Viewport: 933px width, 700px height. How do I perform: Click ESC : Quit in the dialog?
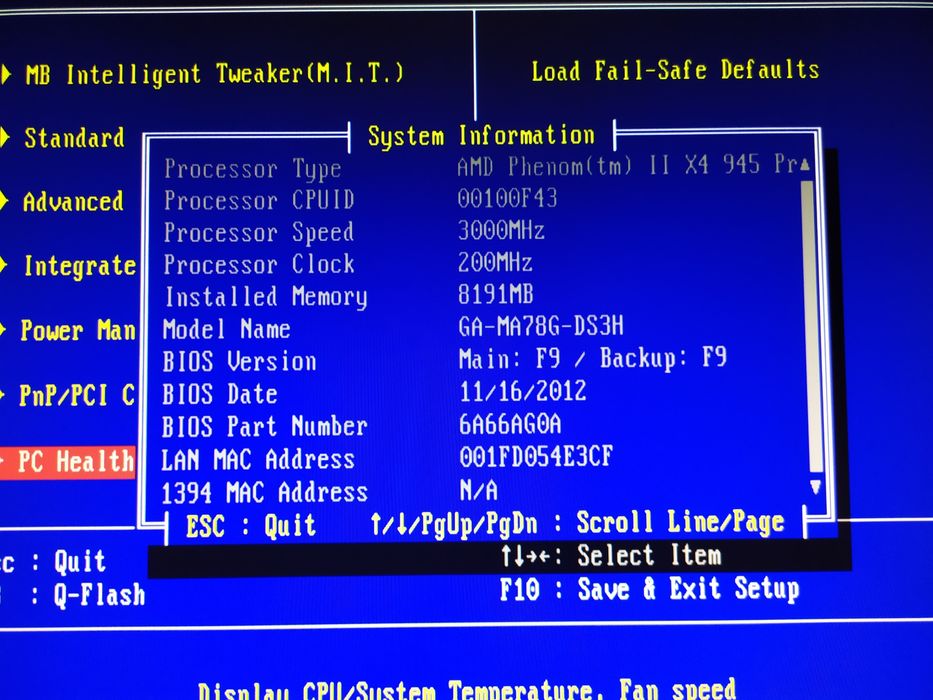(251, 526)
